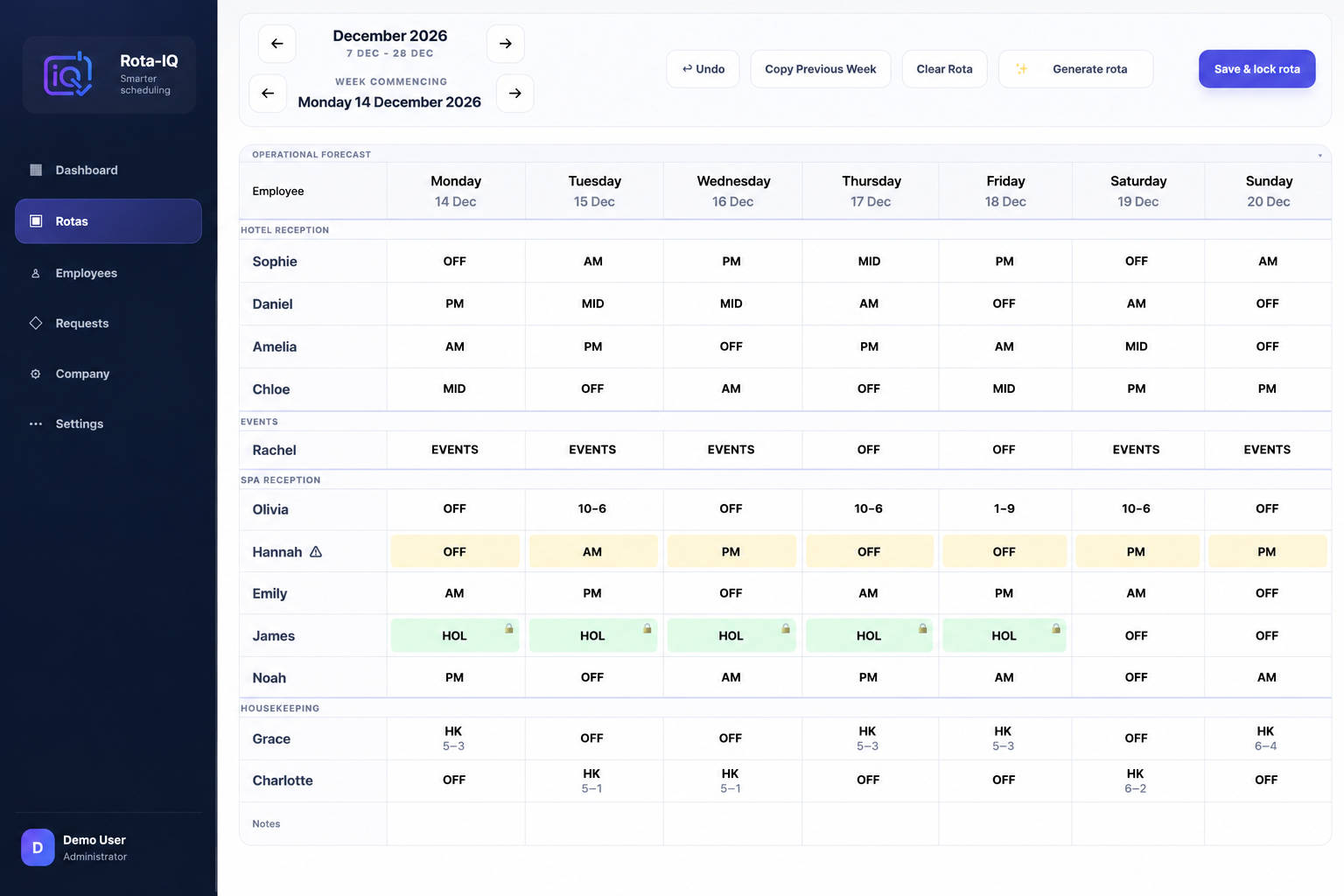Click the sparkle icon in Generate rota
The height and width of the screenshot is (896, 1344).
point(1021,69)
